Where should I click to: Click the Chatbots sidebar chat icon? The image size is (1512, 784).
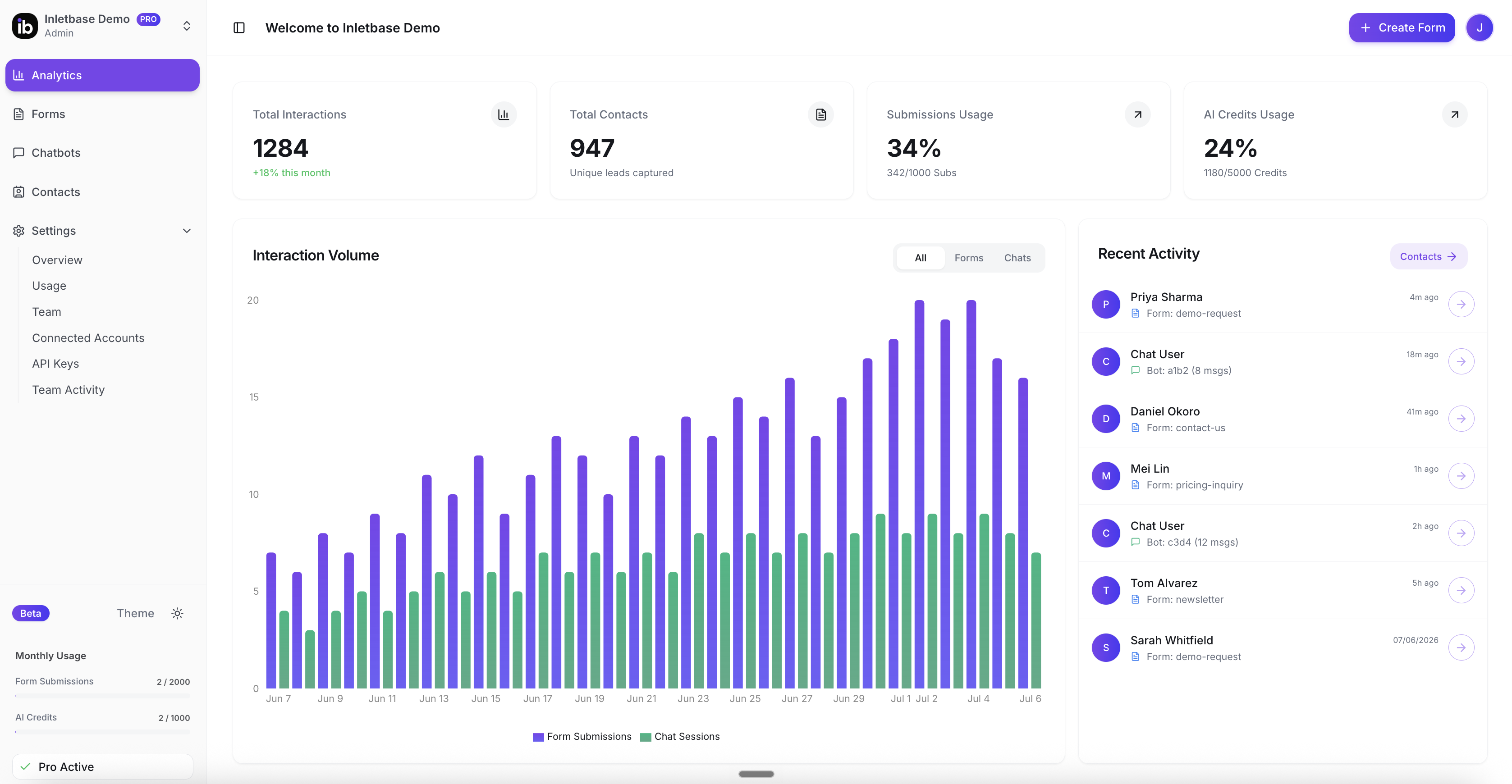(x=19, y=153)
